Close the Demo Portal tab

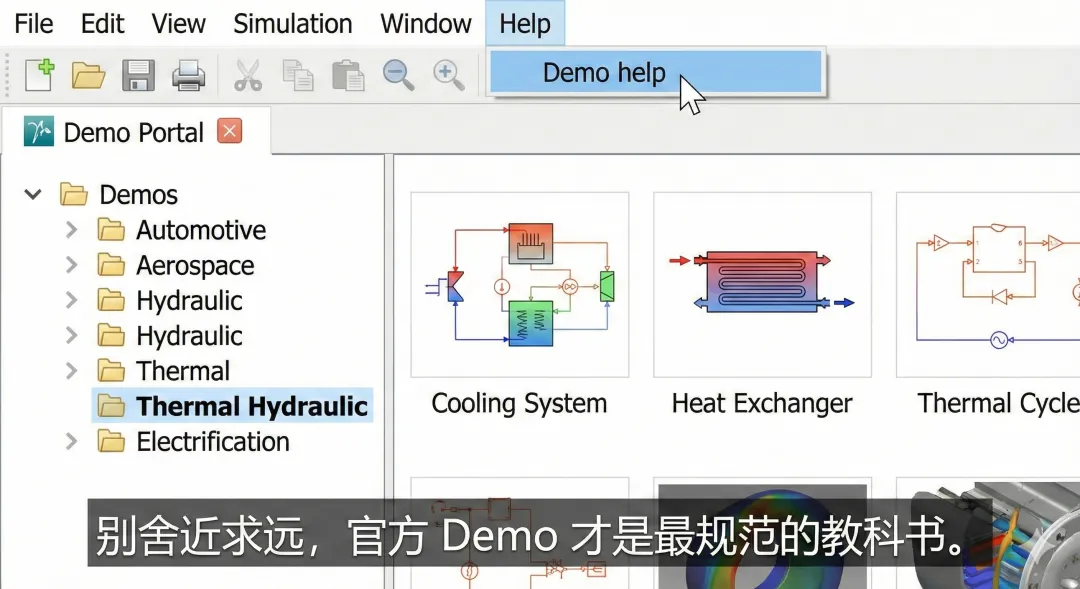pos(229,130)
